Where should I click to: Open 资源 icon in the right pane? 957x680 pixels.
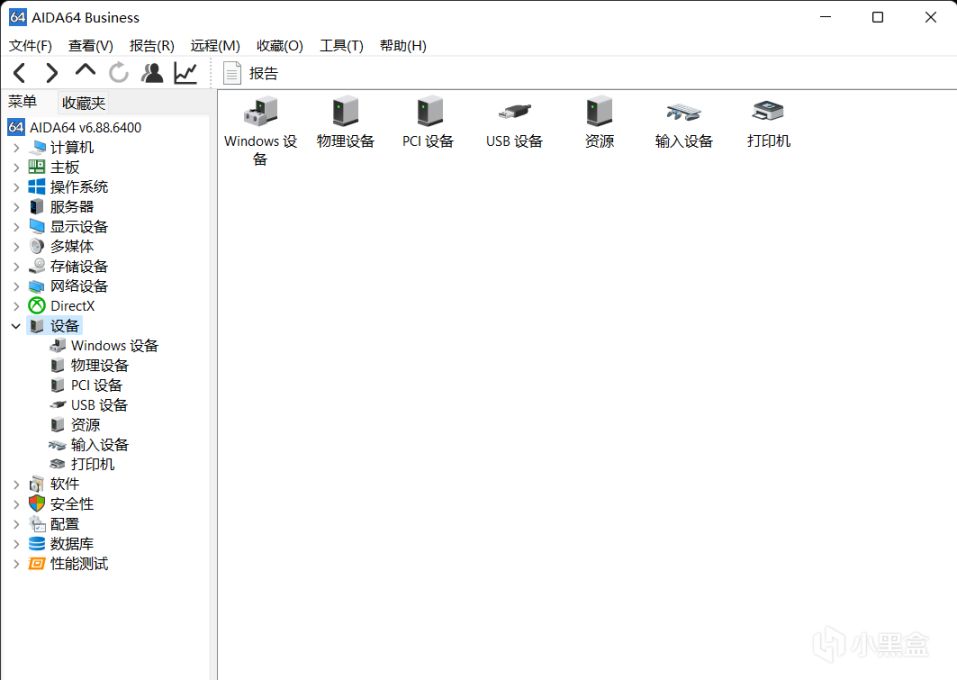[599, 122]
